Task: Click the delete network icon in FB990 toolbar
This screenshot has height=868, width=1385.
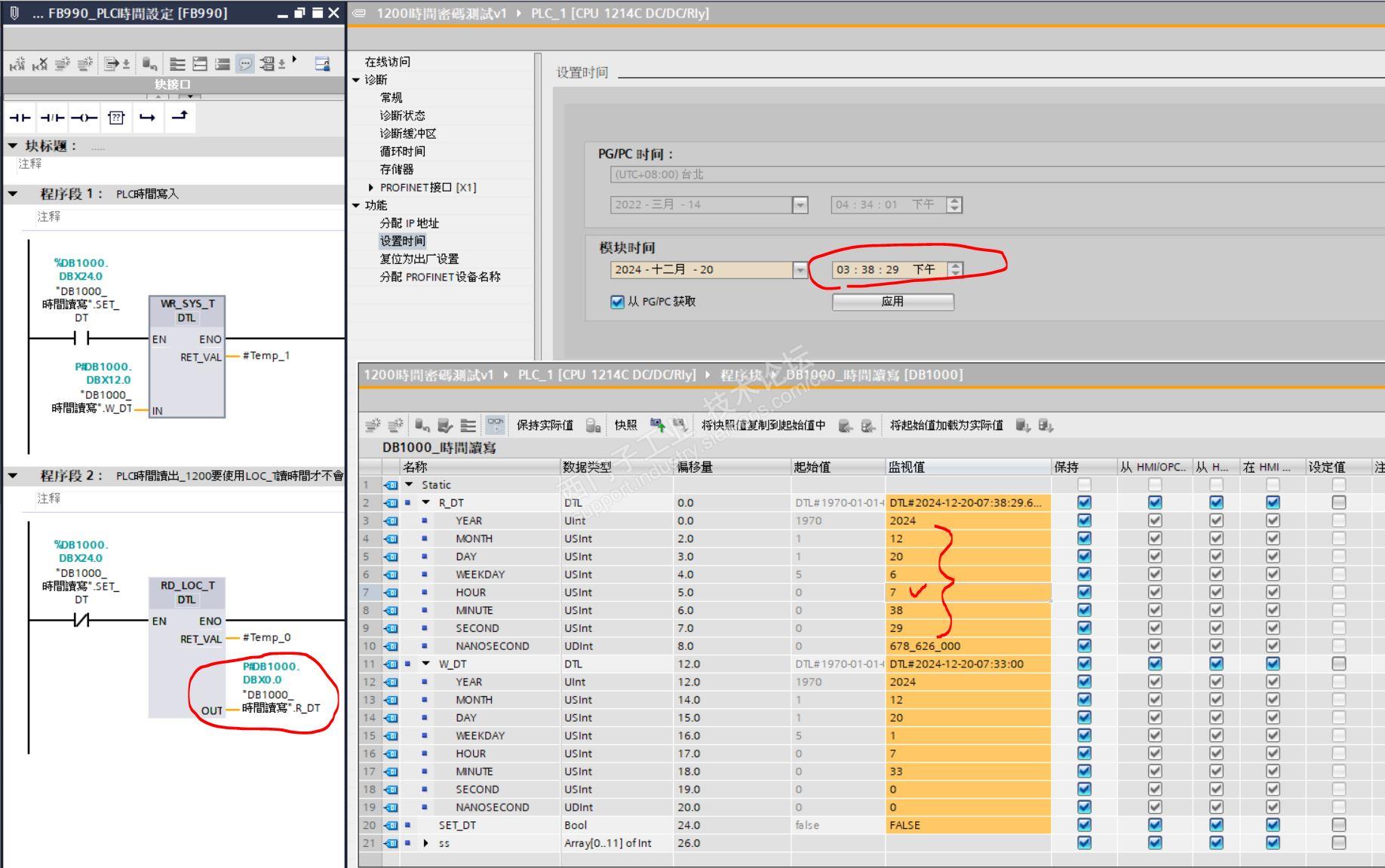Action: click(x=41, y=64)
